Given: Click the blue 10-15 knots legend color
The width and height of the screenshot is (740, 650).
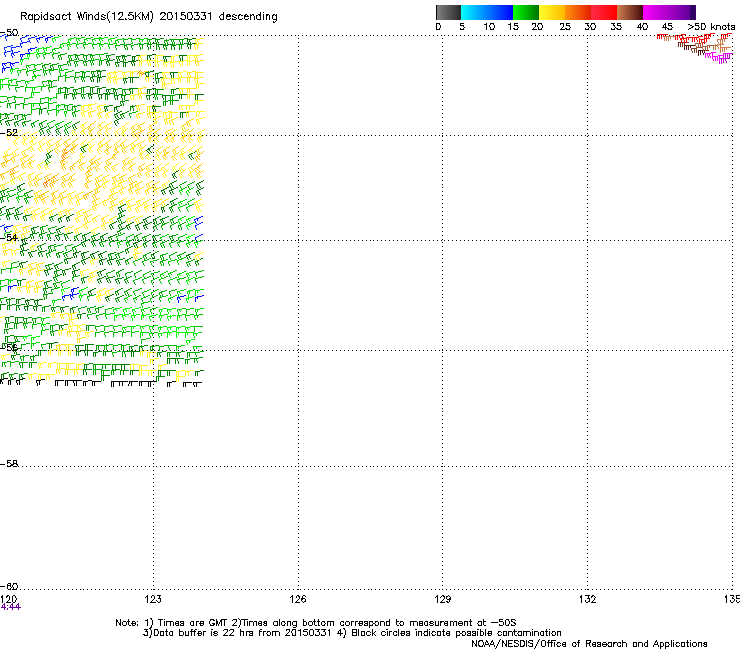Looking at the screenshot, I should [x=500, y=12].
